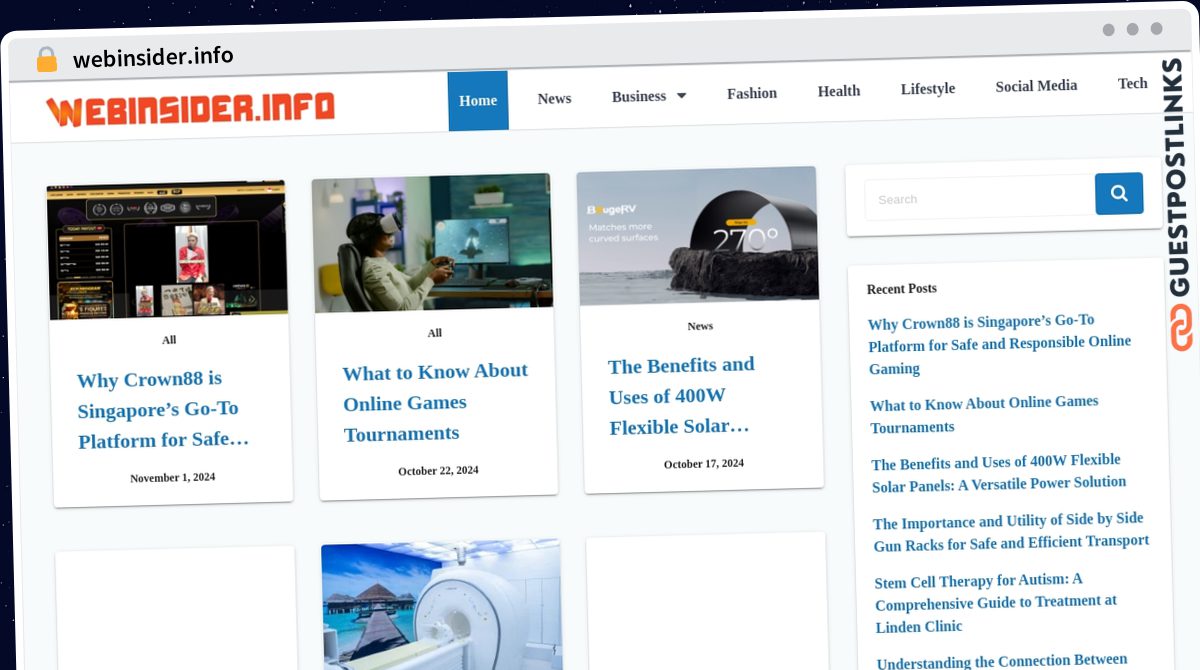Open the 400W Flexible Solar card title
Viewport: 1200px width, 670px height.
tap(681, 396)
